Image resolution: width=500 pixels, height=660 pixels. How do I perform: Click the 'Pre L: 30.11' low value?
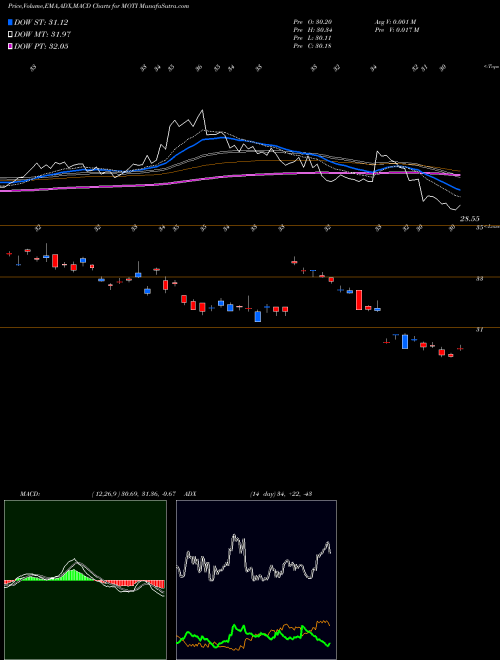(x=312, y=38)
